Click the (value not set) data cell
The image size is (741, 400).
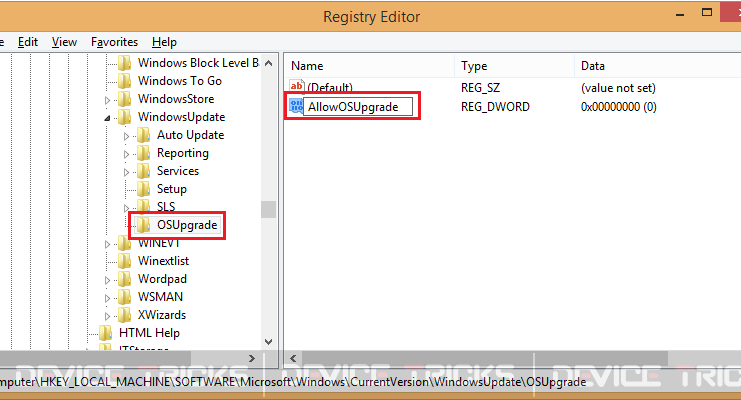618,88
